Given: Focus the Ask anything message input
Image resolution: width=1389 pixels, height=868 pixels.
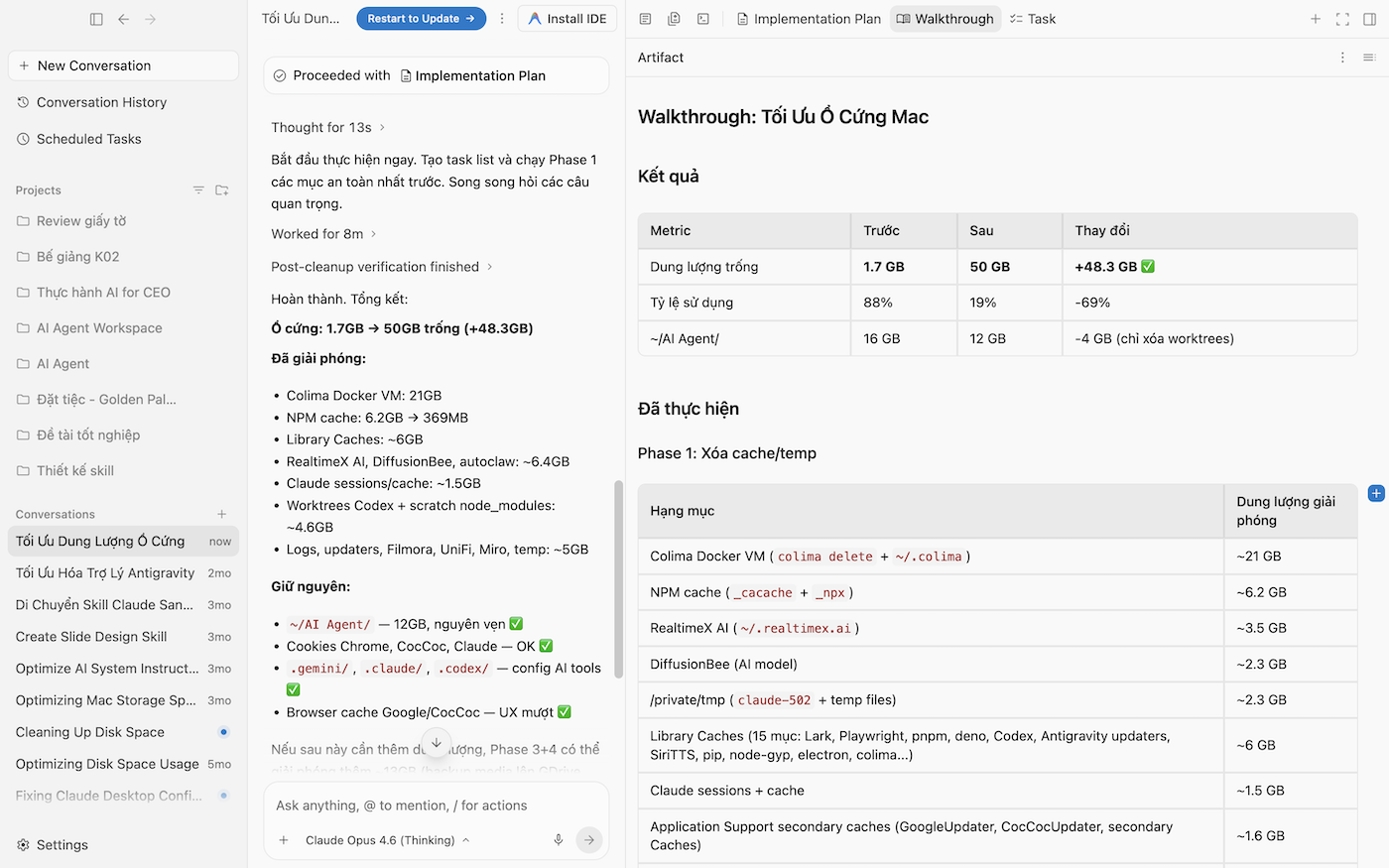Looking at the screenshot, I should (x=437, y=806).
